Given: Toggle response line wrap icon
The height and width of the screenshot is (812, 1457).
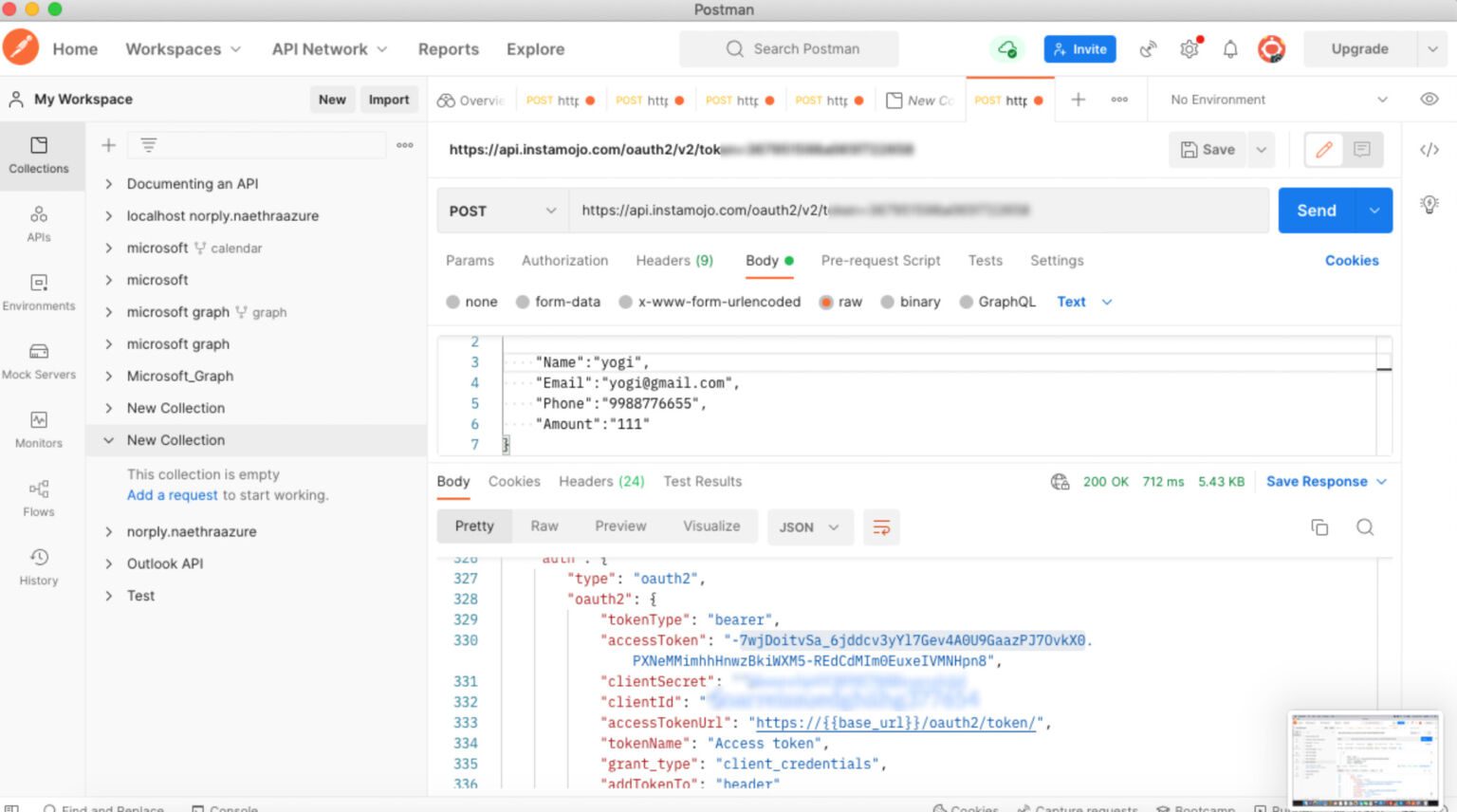Looking at the screenshot, I should pos(881,527).
